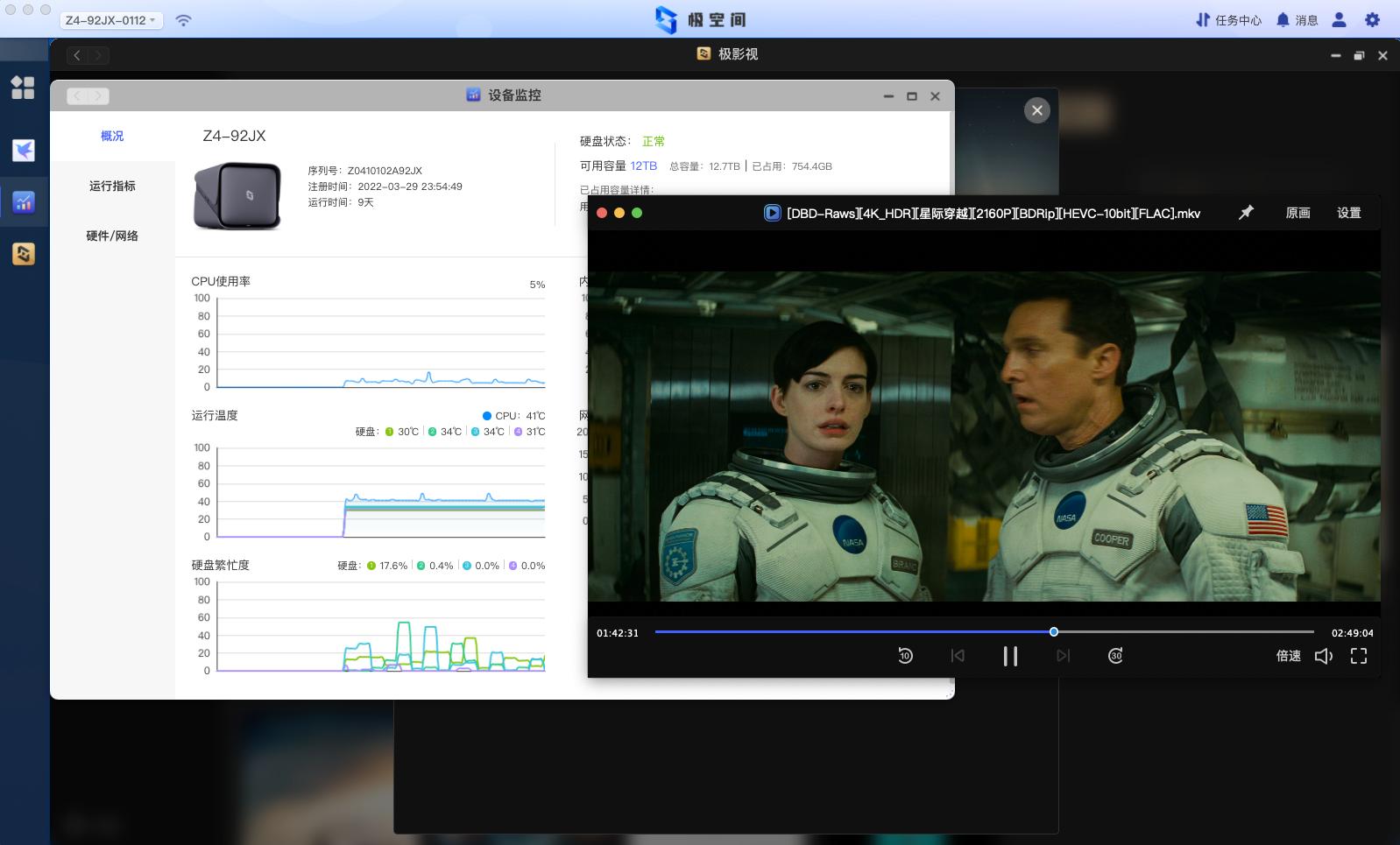This screenshot has height=845, width=1400.
Task: Mute the video player volume
Action: click(x=1323, y=656)
